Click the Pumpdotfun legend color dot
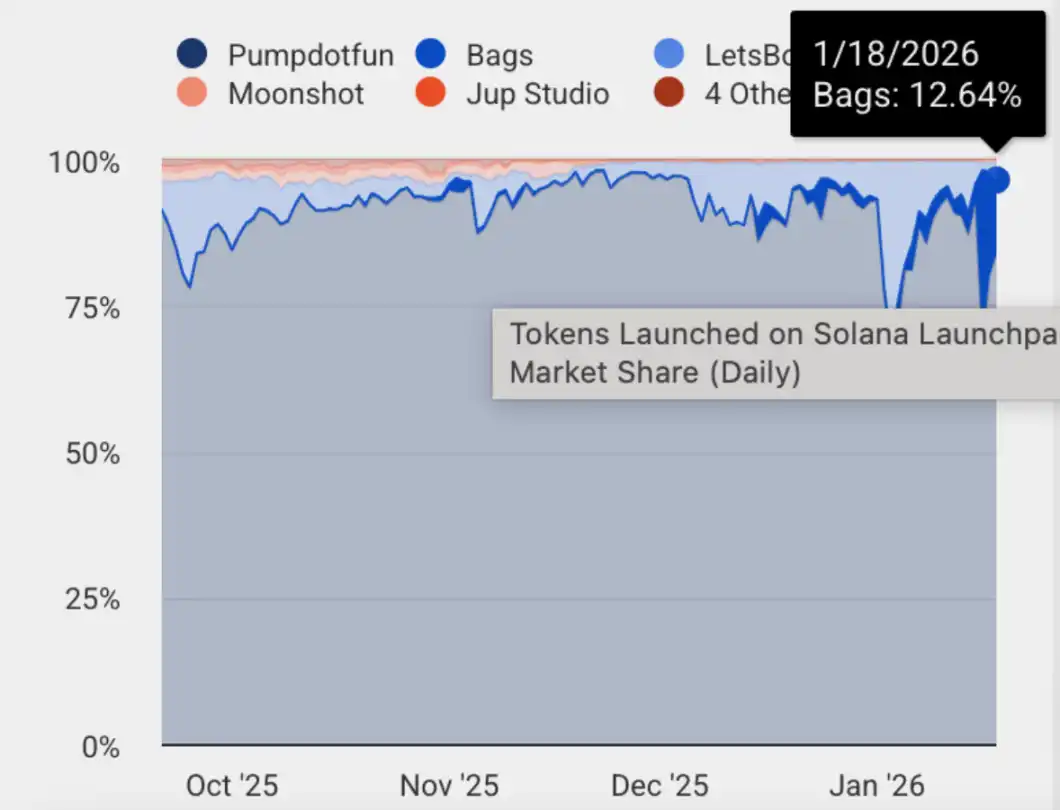The height and width of the screenshot is (810, 1060). click(x=191, y=54)
